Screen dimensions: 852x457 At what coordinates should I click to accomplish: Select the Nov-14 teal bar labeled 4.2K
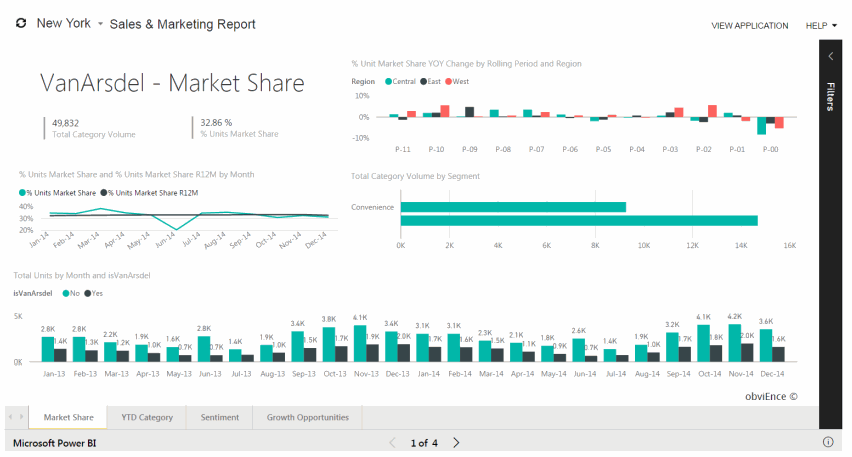click(x=735, y=343)
